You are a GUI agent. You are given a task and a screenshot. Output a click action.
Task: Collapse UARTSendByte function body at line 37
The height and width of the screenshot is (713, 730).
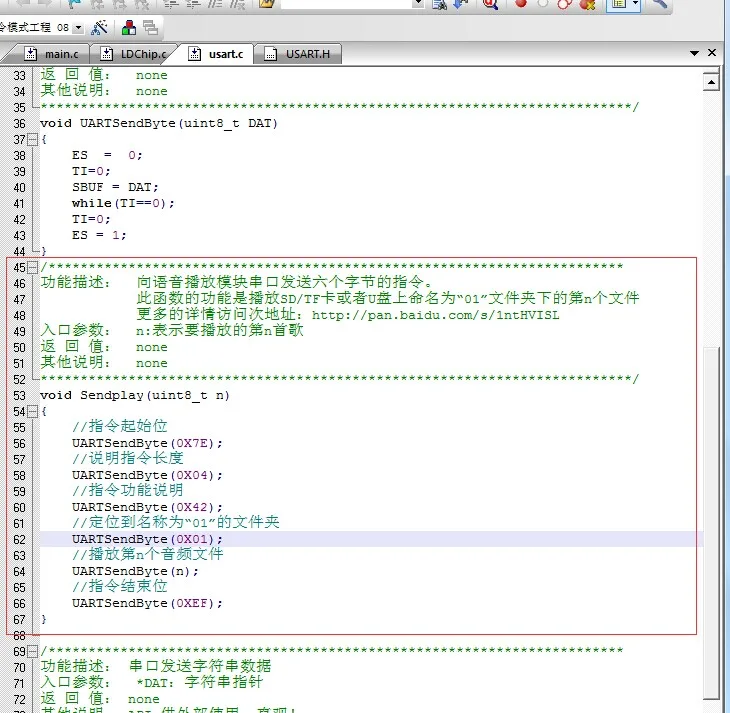[32, 139]
